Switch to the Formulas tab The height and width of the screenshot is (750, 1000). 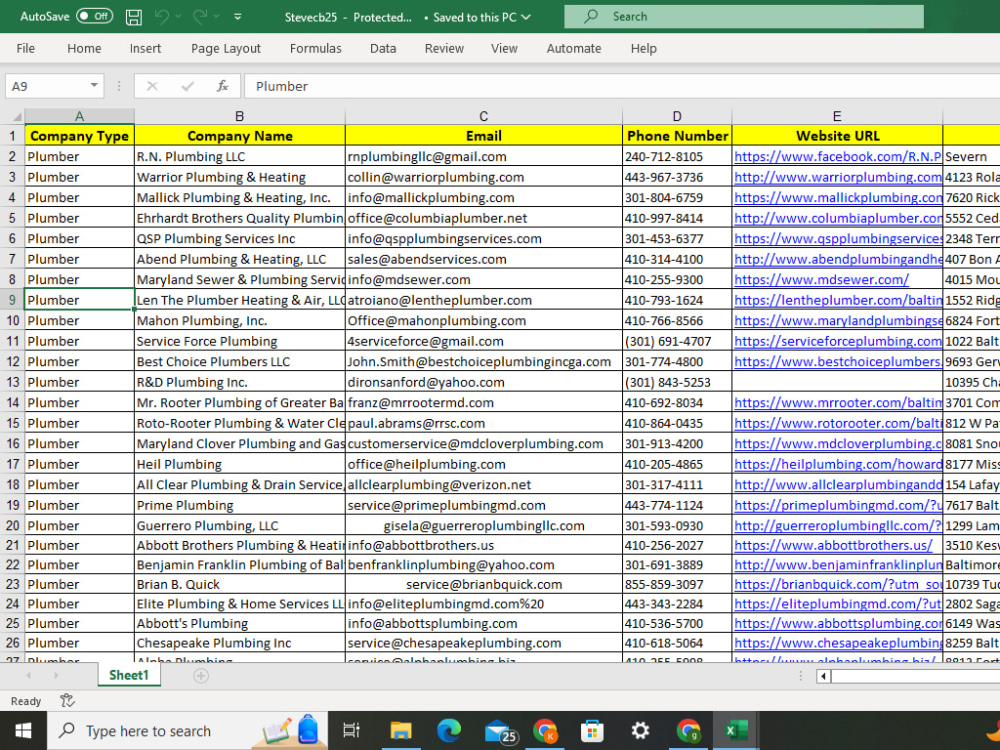coord(316,48)
